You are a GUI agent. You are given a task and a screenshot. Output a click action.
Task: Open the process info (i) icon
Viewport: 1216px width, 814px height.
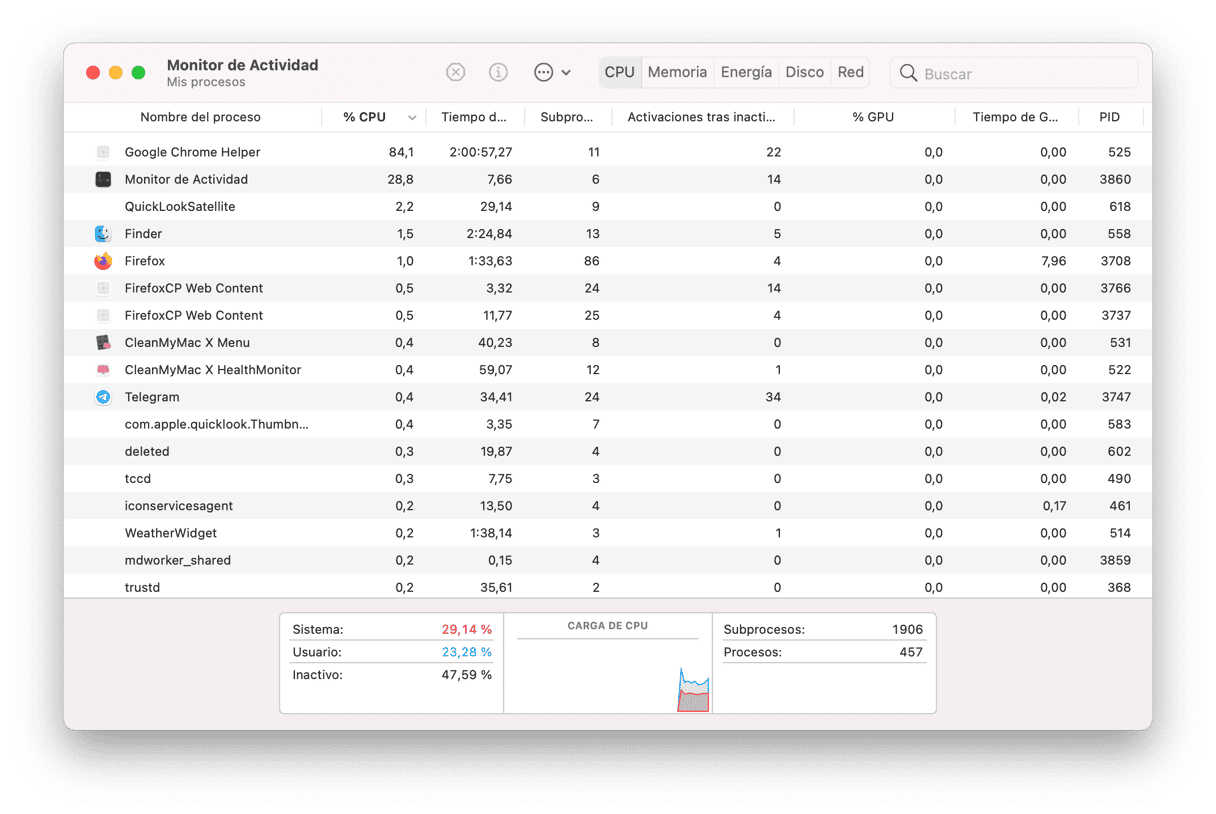coord(498,72)
